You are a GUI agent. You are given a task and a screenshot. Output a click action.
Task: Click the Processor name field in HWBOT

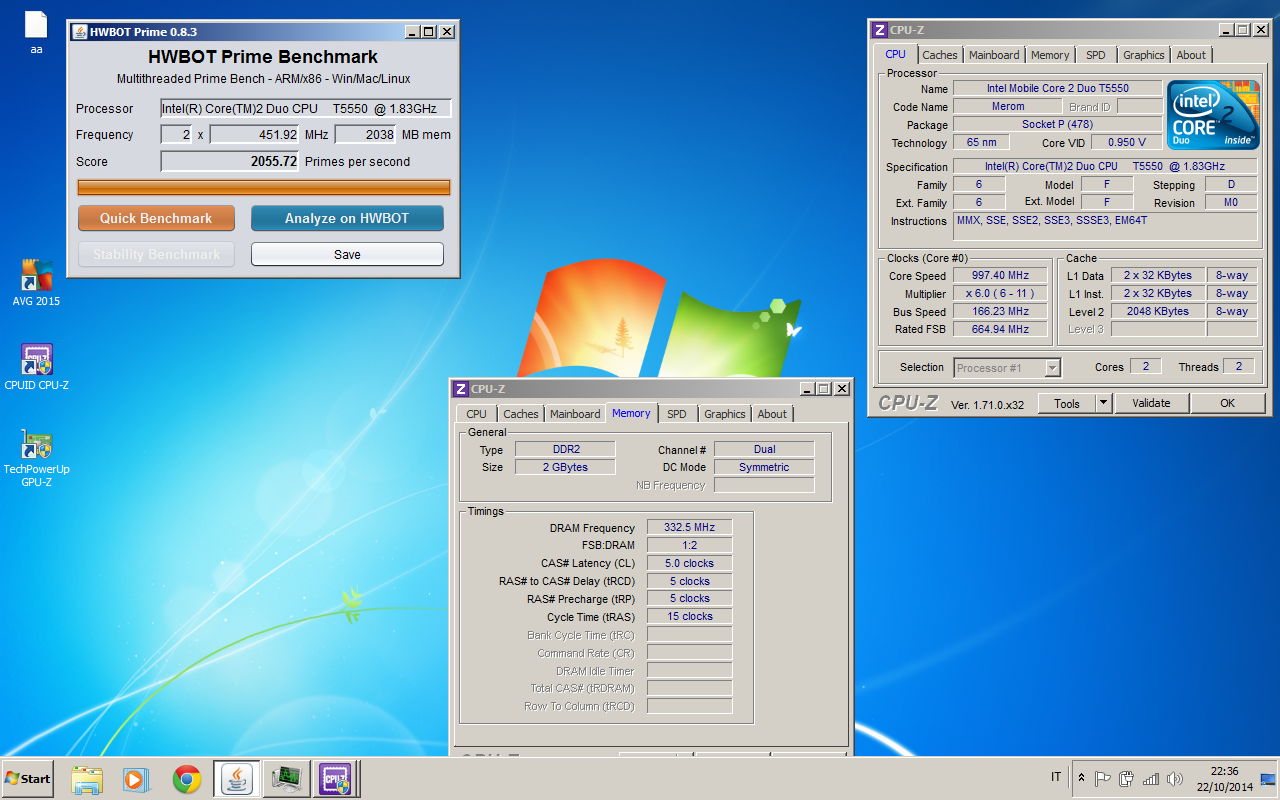coord(306,108)
